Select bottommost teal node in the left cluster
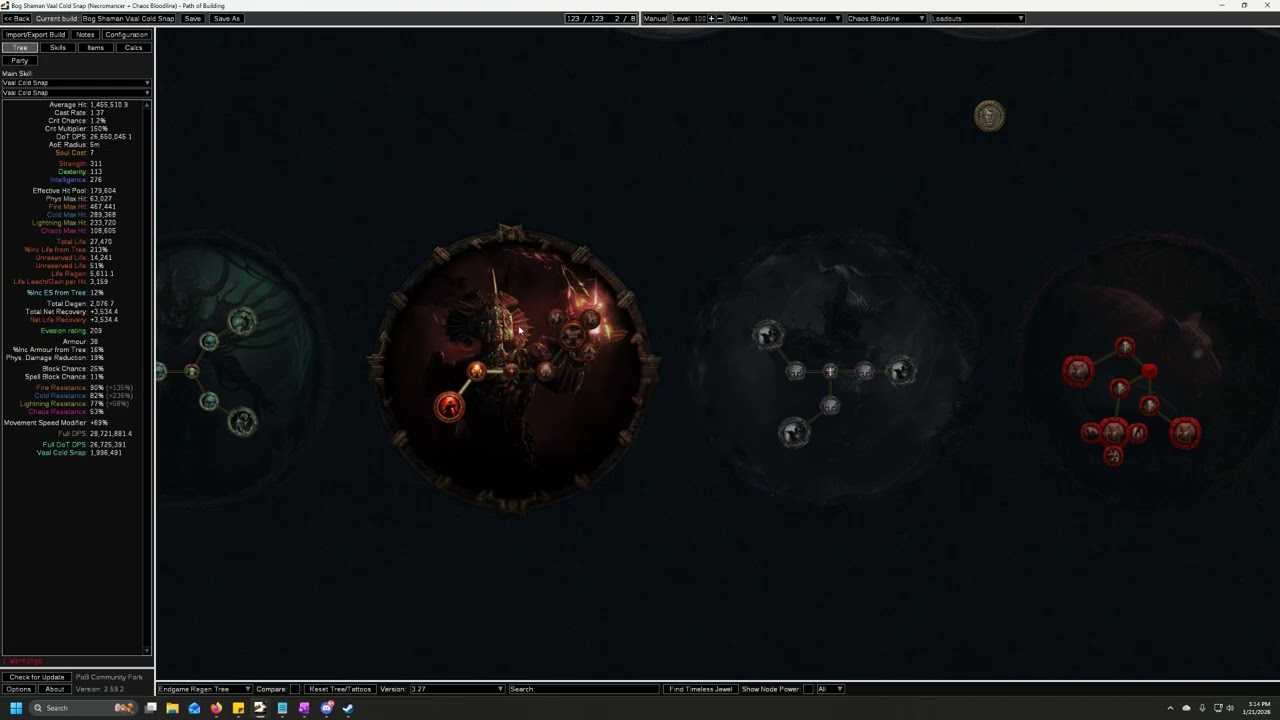 click(x=242, y=421)
